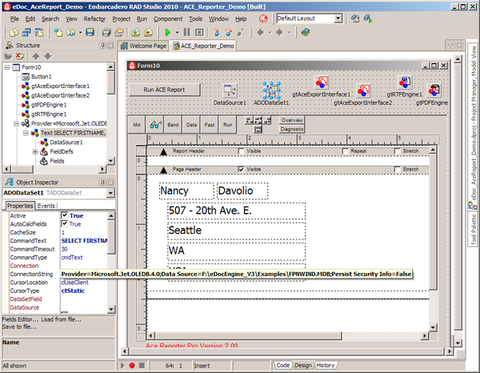Select the FieldDefs tree item

click(x=61, y=152)
